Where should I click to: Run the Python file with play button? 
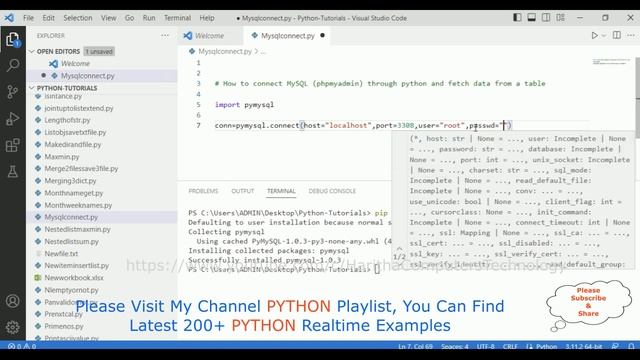(595, 36)
